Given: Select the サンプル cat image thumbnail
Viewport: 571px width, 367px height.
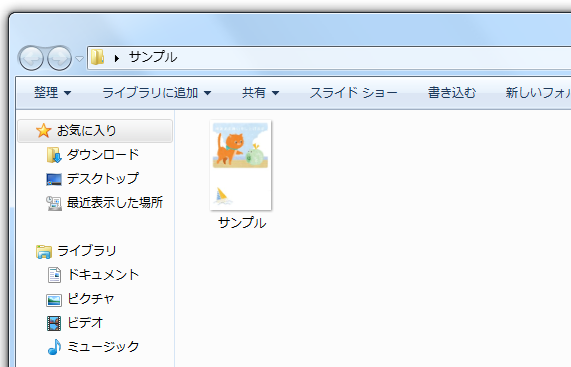Looking at the screenshot, I should 241,165.
